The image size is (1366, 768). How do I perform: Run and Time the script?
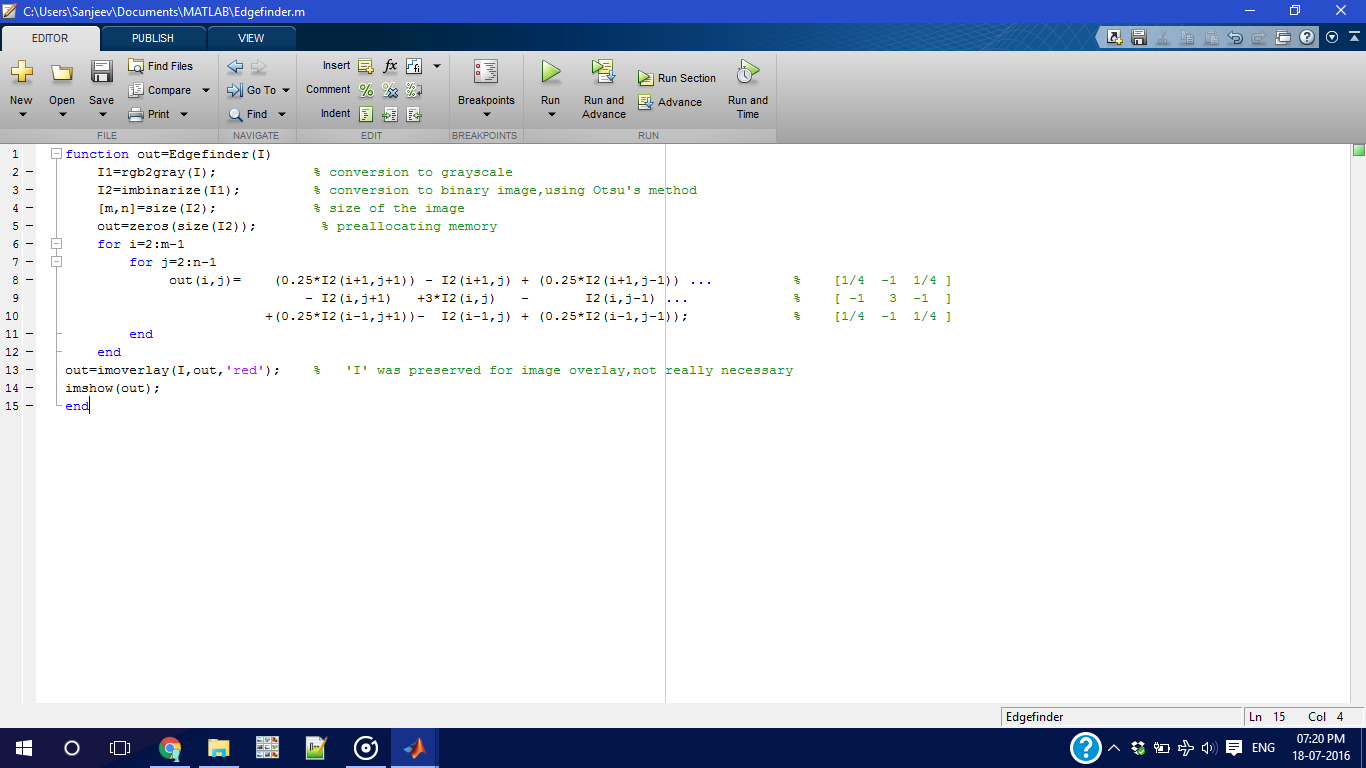747,87
